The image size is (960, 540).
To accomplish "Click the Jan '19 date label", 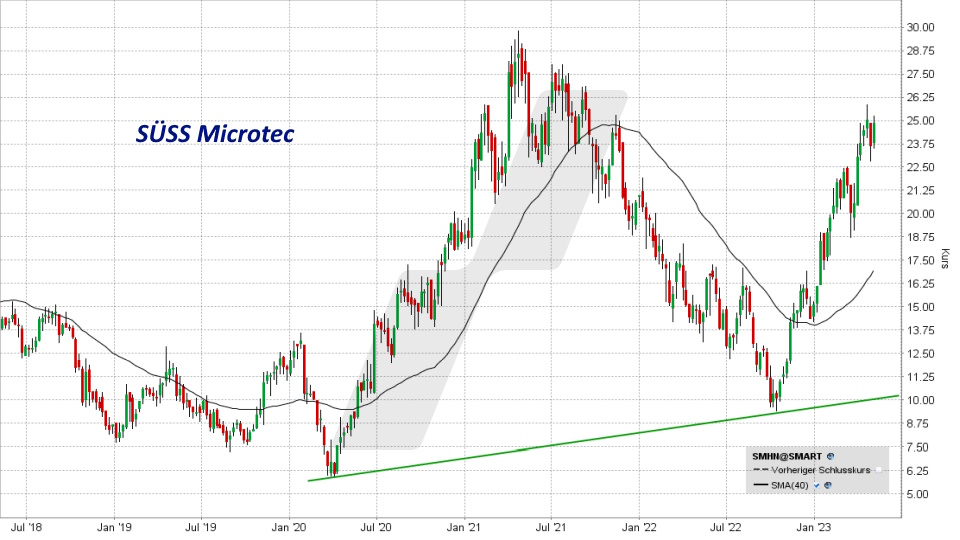I will [x=114, y=527].
